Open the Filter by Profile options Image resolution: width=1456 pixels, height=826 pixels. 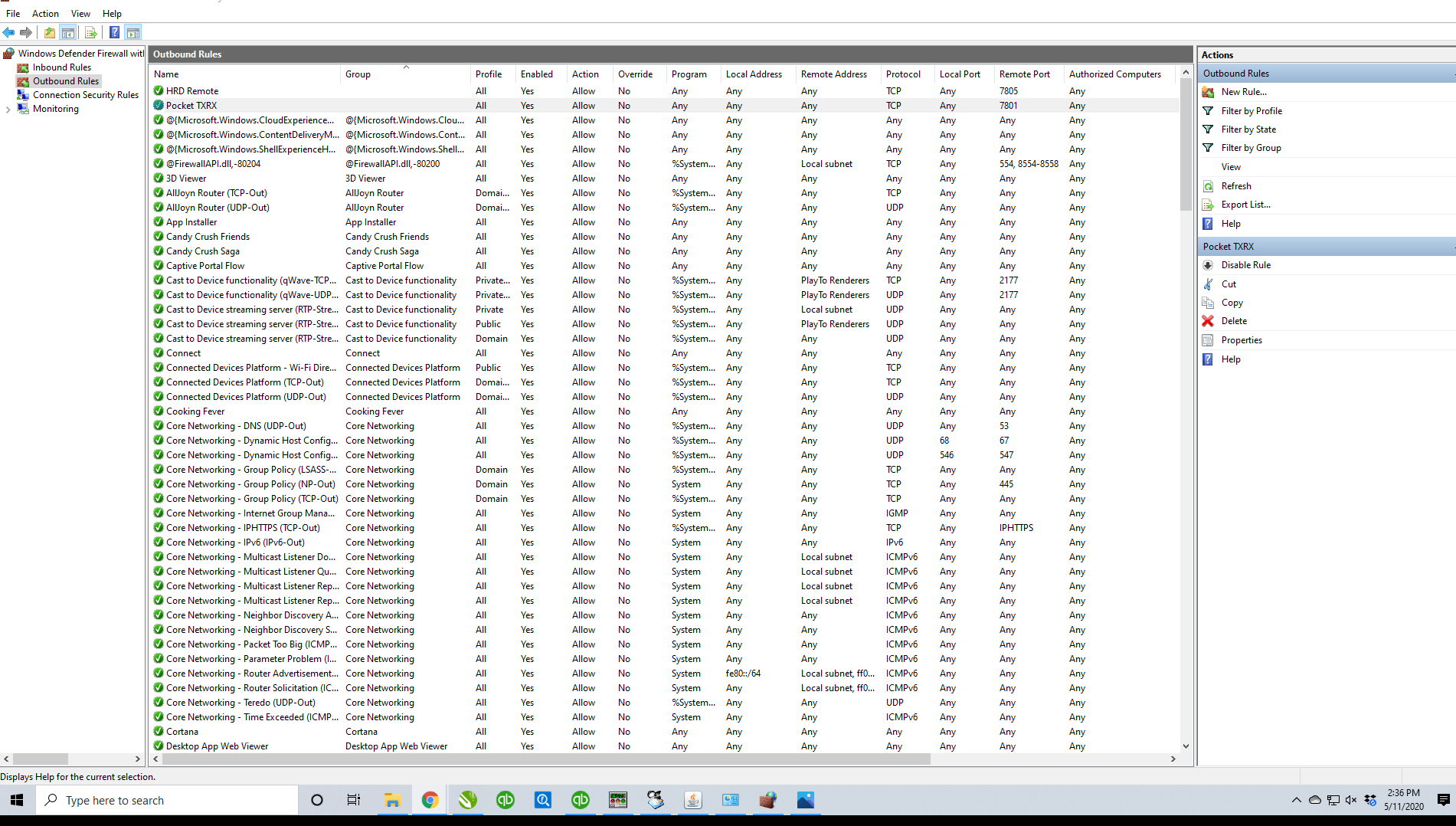point(1251,111)
